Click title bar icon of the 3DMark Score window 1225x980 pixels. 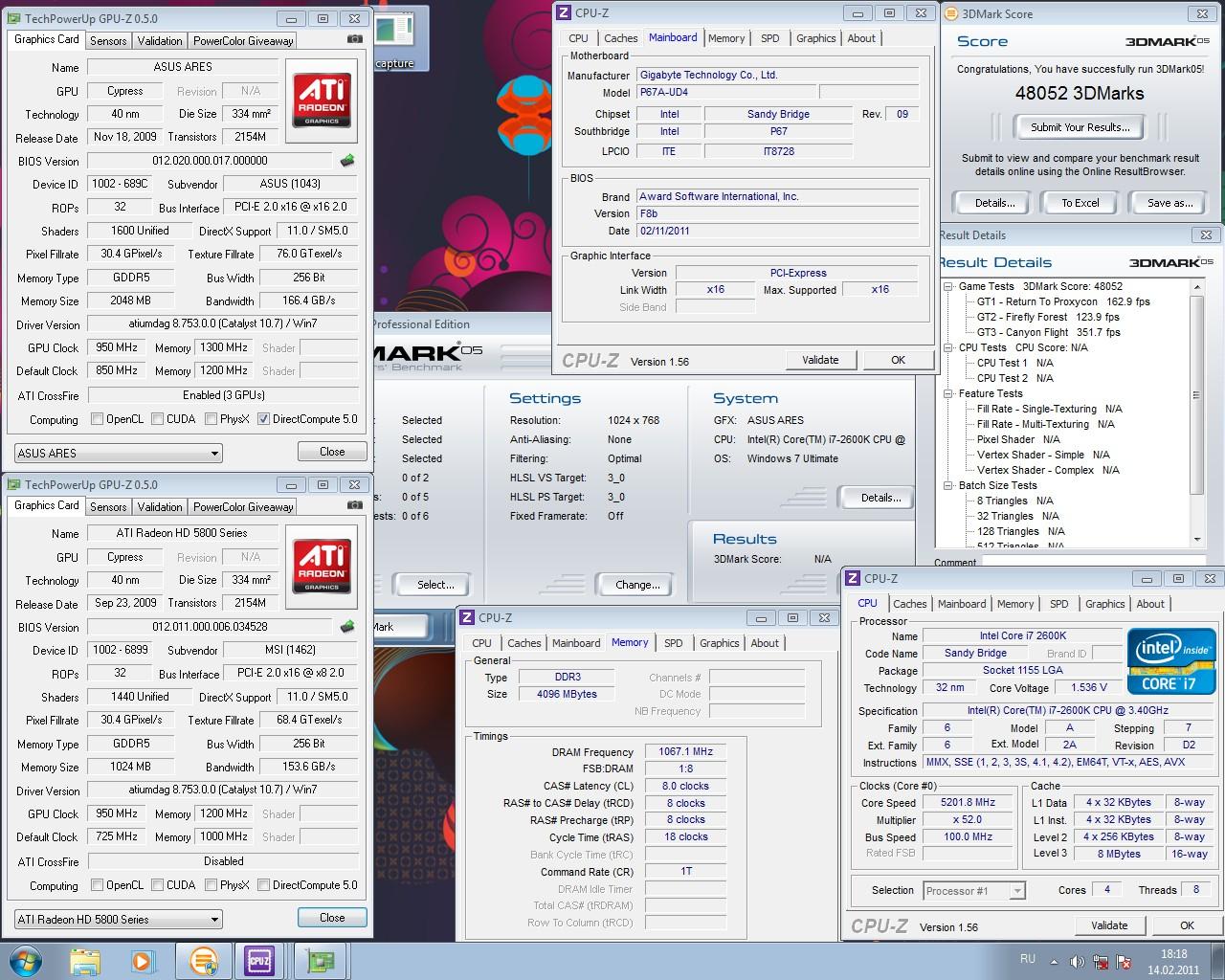tap(950, 13)
